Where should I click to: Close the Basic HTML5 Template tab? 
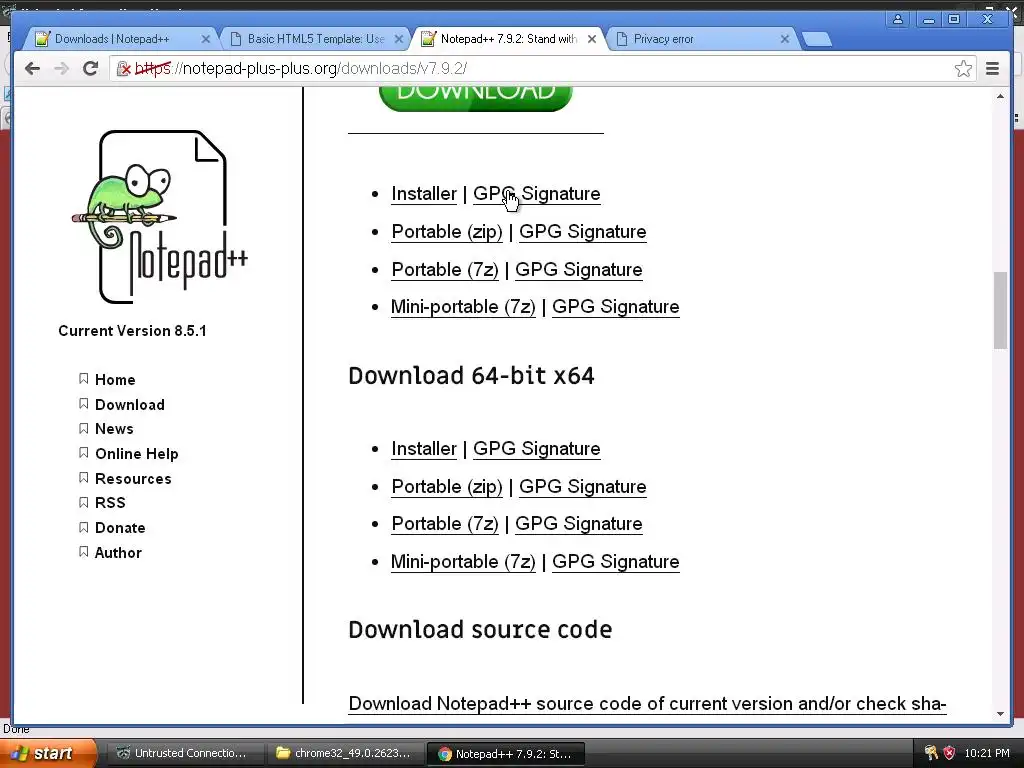pos(398,39)
